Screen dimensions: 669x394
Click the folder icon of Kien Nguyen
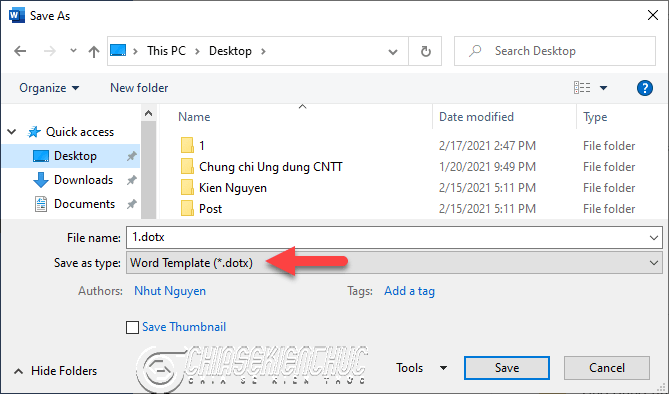187,188
